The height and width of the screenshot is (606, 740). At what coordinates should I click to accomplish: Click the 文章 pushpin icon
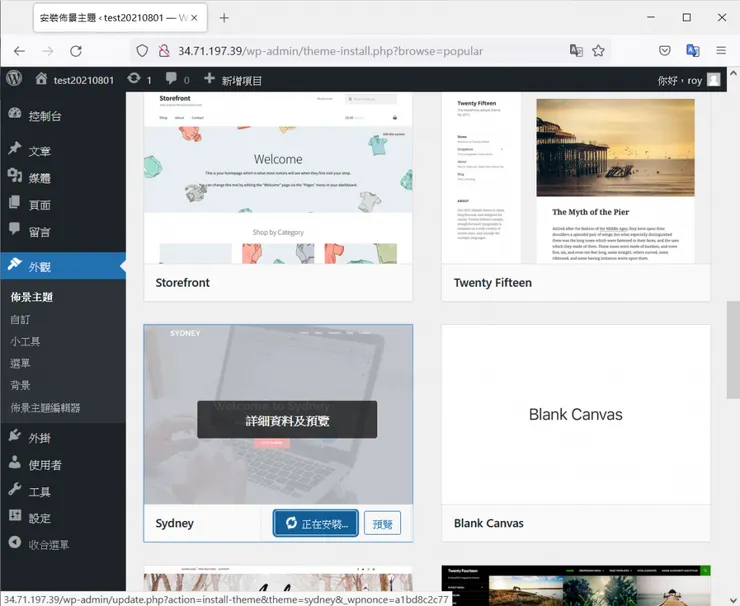(15, 148)
